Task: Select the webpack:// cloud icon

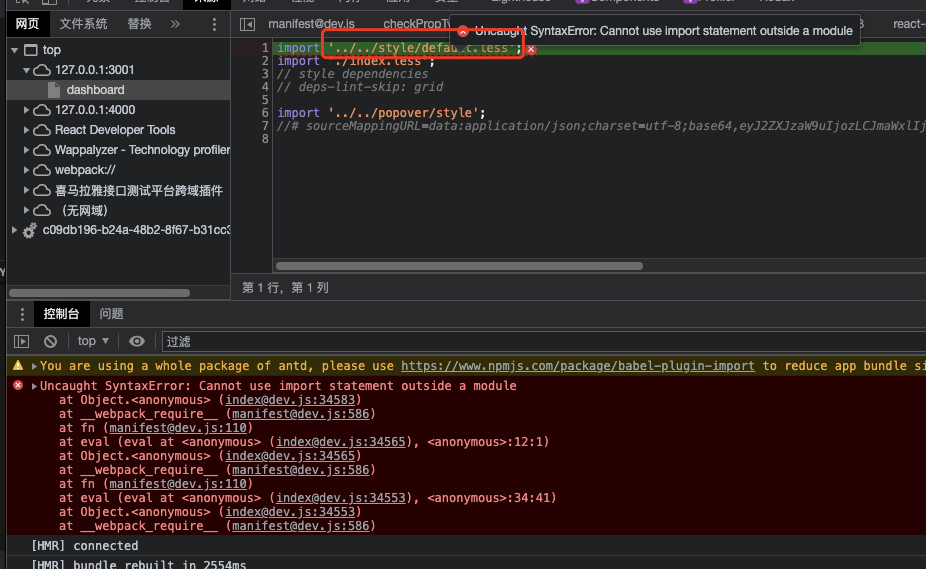Action: (x=42, y=170)
